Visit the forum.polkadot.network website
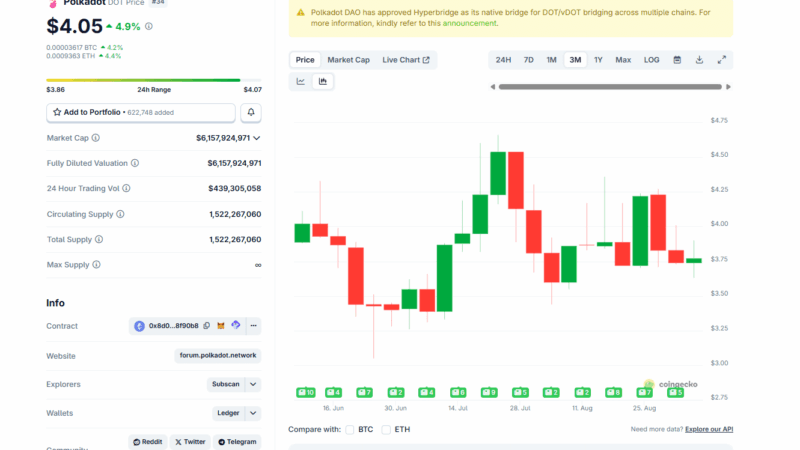 coord(218,355)
